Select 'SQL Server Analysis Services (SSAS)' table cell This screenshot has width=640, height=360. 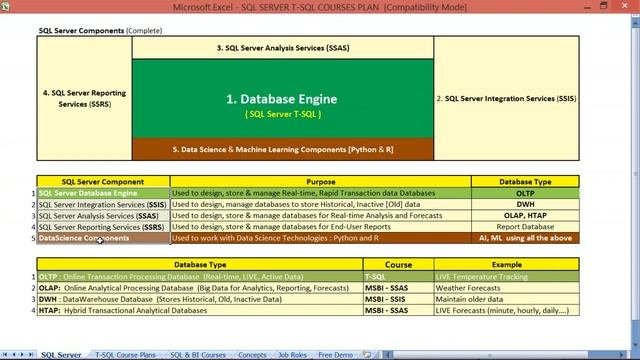tap(103, 216)
